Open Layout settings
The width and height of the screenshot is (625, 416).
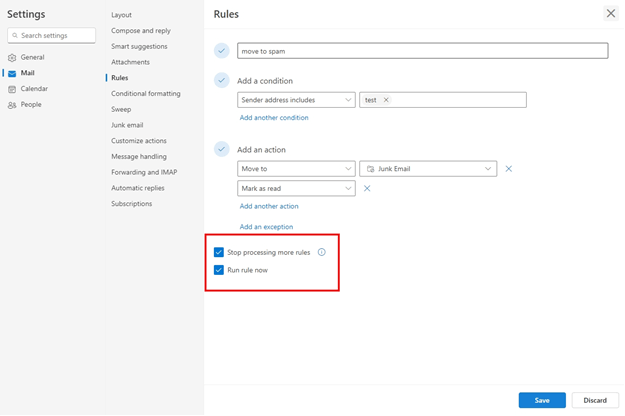(x=122, y=15)
